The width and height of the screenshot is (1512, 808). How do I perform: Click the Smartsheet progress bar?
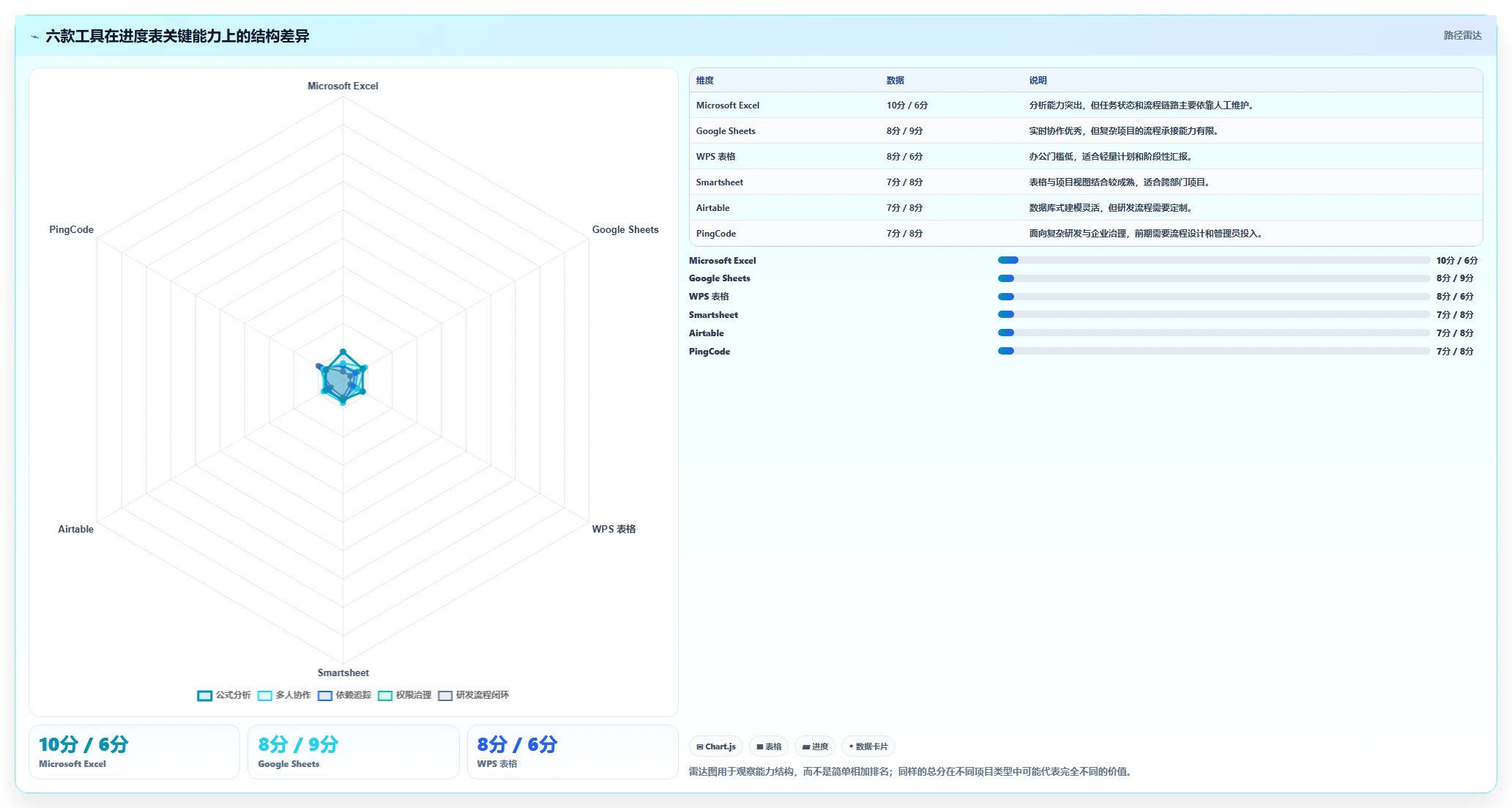tap(1213, 315)
